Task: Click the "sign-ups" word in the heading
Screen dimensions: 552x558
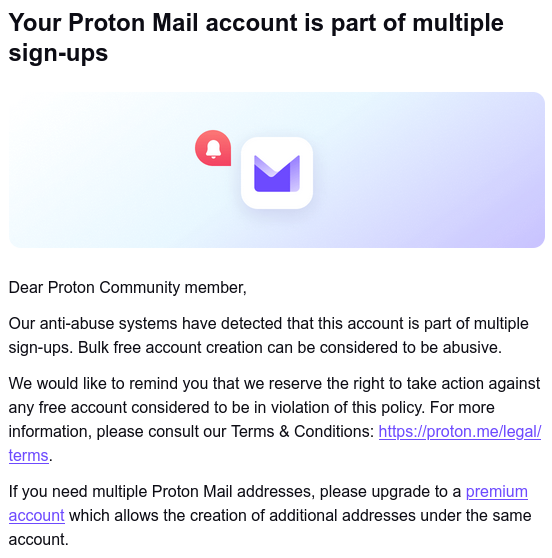Action: 58,53
